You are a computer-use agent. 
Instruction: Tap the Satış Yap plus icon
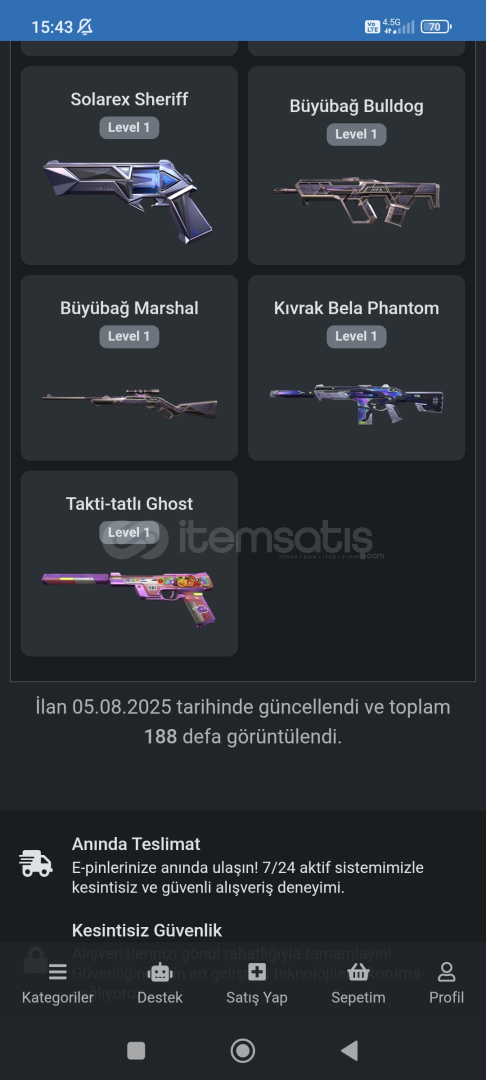pyautogui.click(x=257, y=972)
